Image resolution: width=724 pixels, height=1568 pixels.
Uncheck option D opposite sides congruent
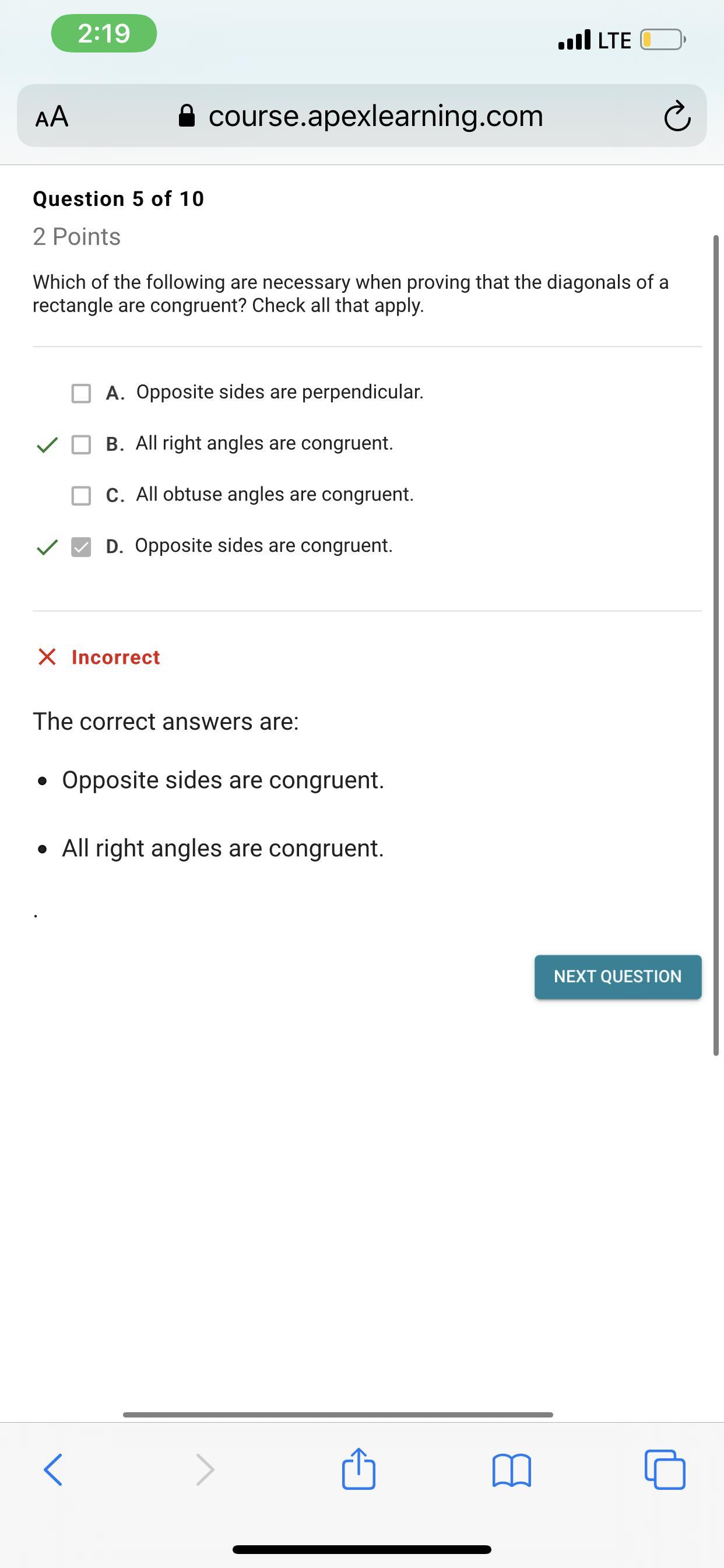[81, 547]
